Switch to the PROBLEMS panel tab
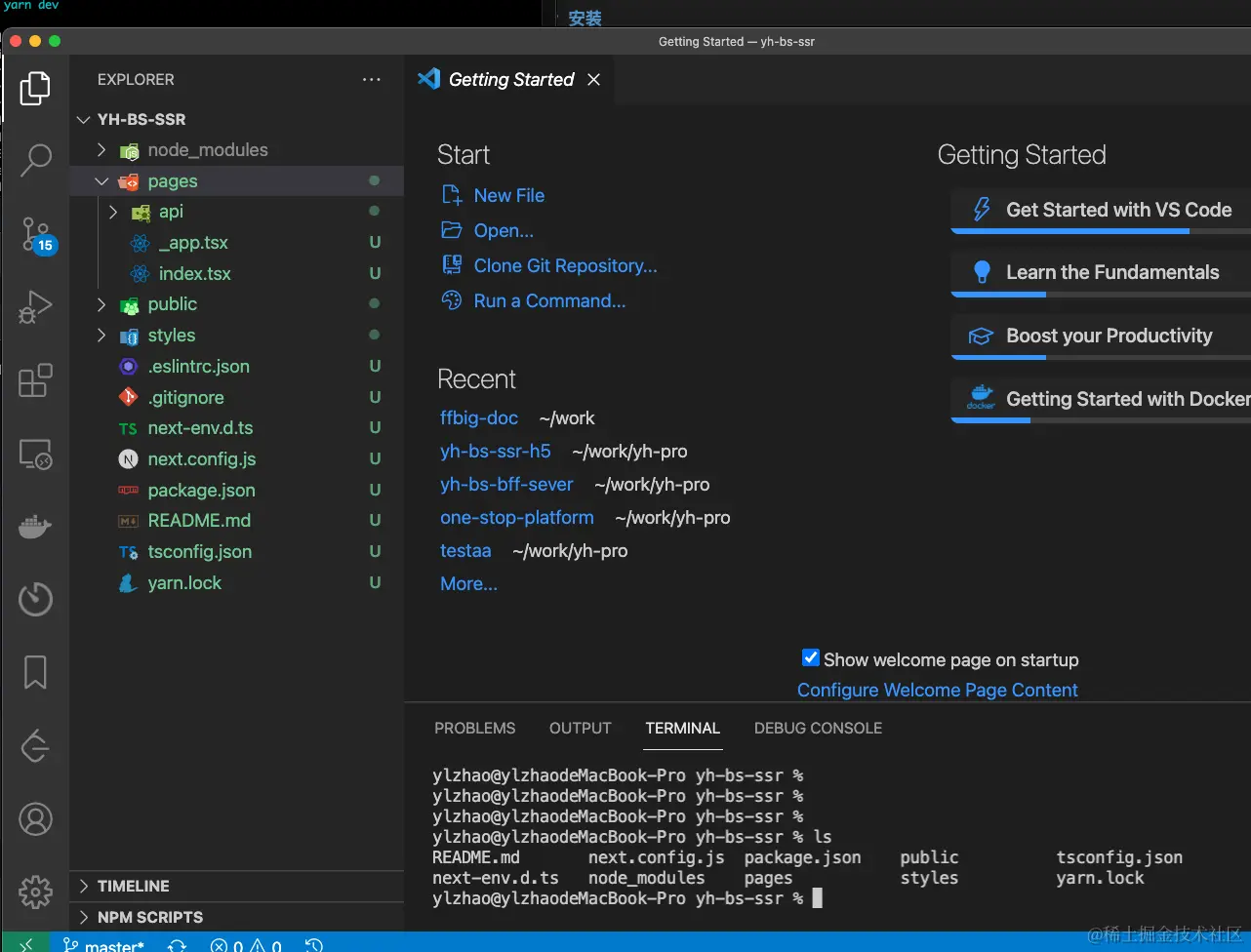This screenshot has height=952, width=1251. (x=474, y=729)
